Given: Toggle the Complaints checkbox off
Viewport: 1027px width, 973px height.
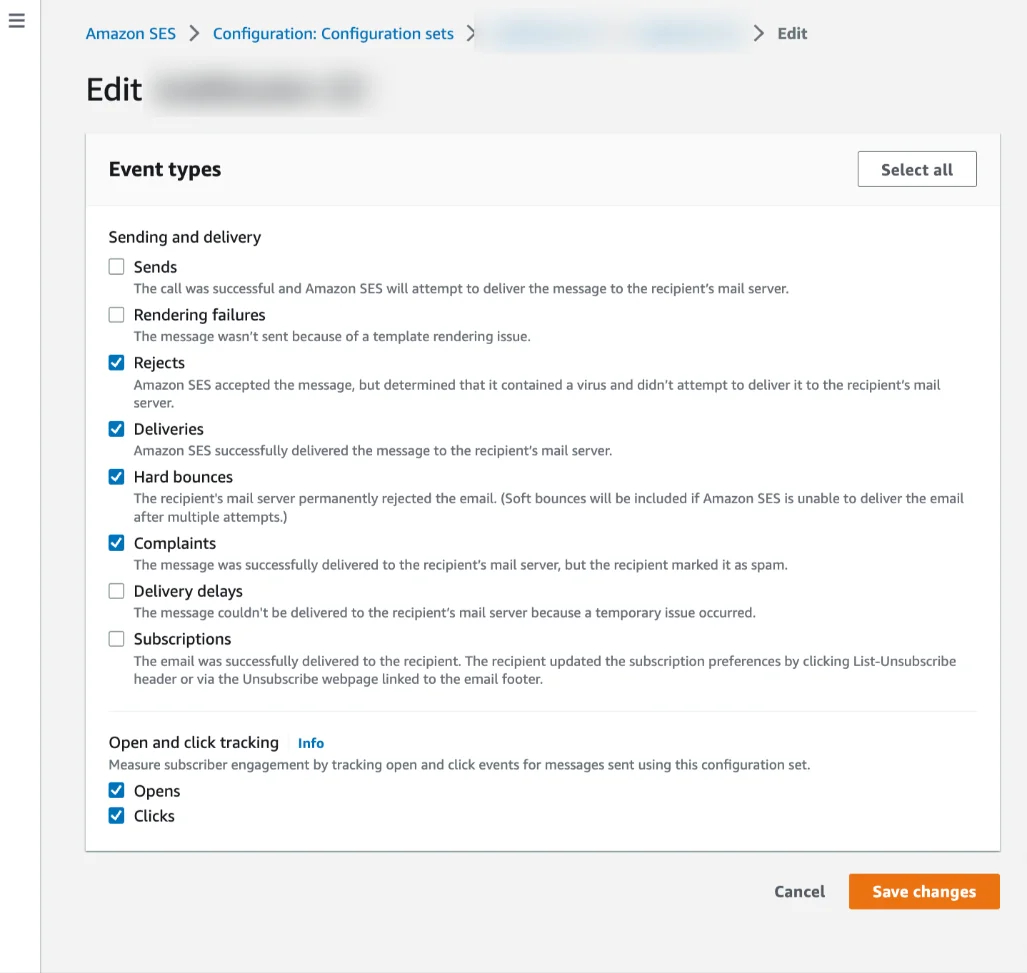Looking at the screenshot, I should 117,543.
